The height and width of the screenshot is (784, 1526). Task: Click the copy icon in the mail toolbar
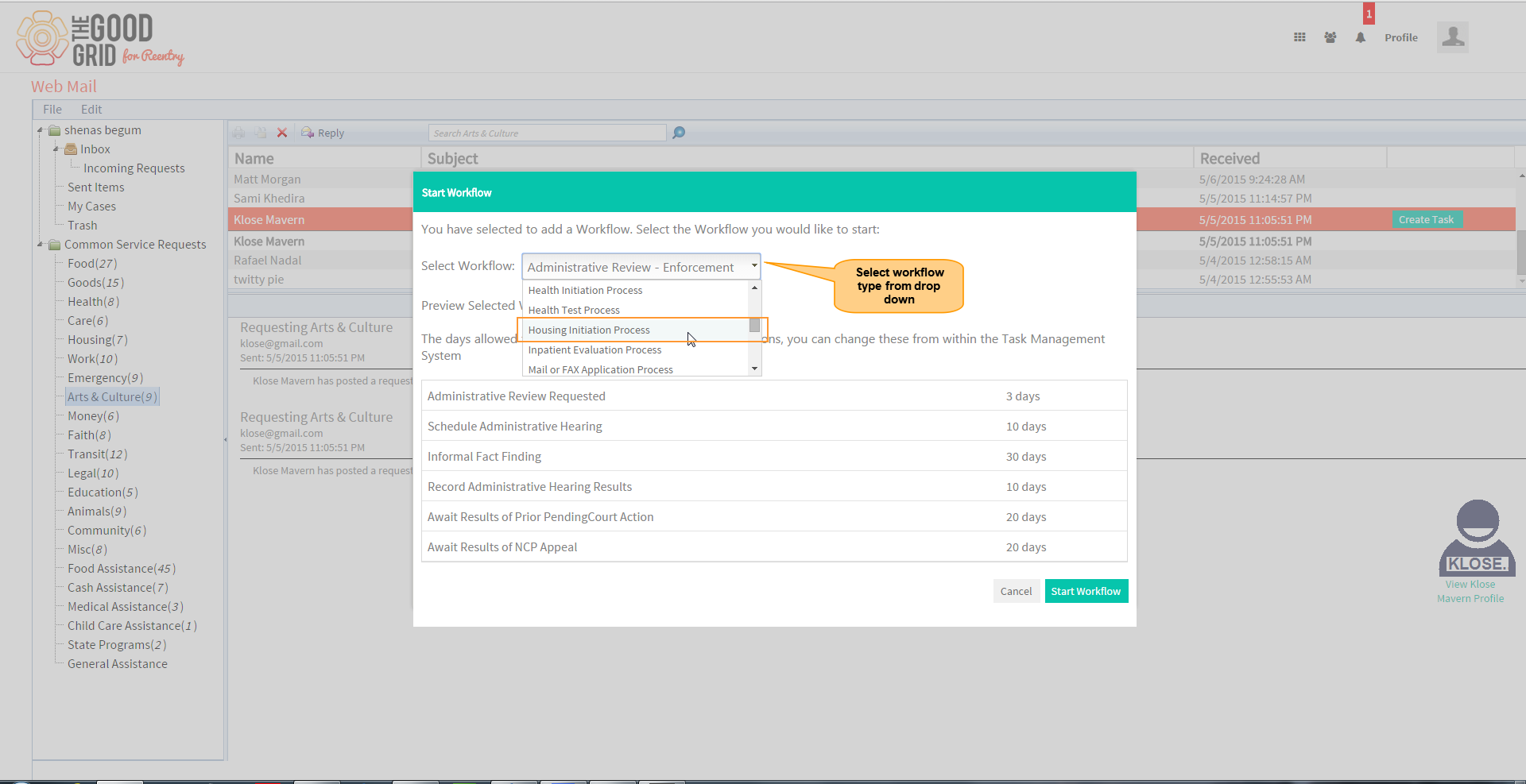tap(261, 133)
